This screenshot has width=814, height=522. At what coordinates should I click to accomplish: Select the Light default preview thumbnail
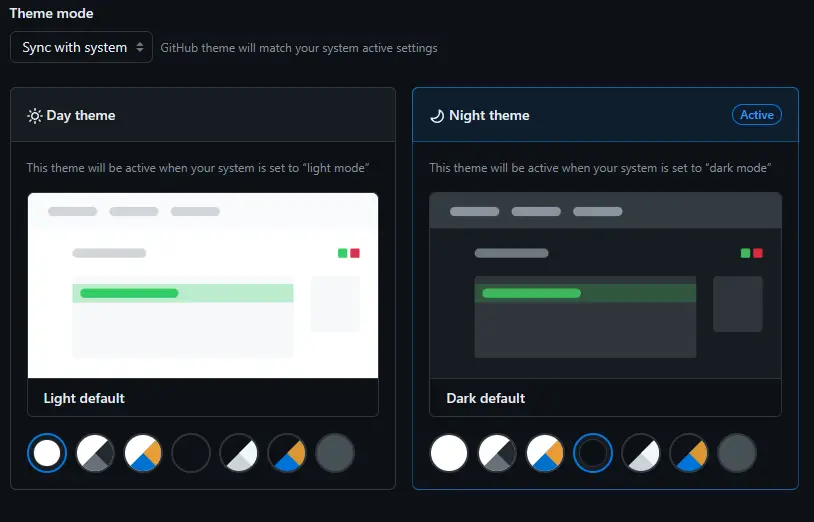pyautogui.click(x=203, y=285)
